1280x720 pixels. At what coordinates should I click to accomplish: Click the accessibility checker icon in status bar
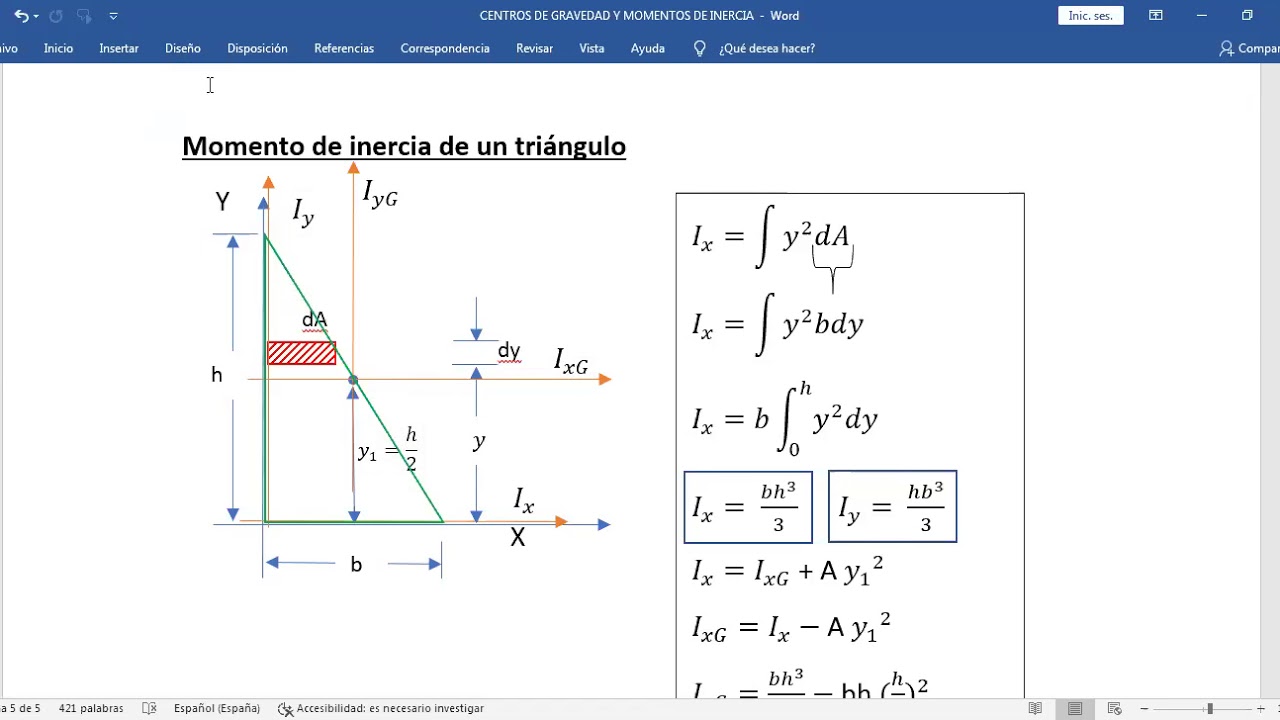[285, 708]
